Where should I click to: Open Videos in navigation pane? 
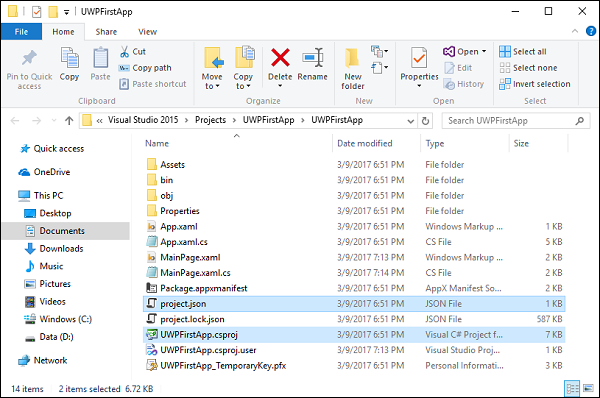[x=45, y=302]
